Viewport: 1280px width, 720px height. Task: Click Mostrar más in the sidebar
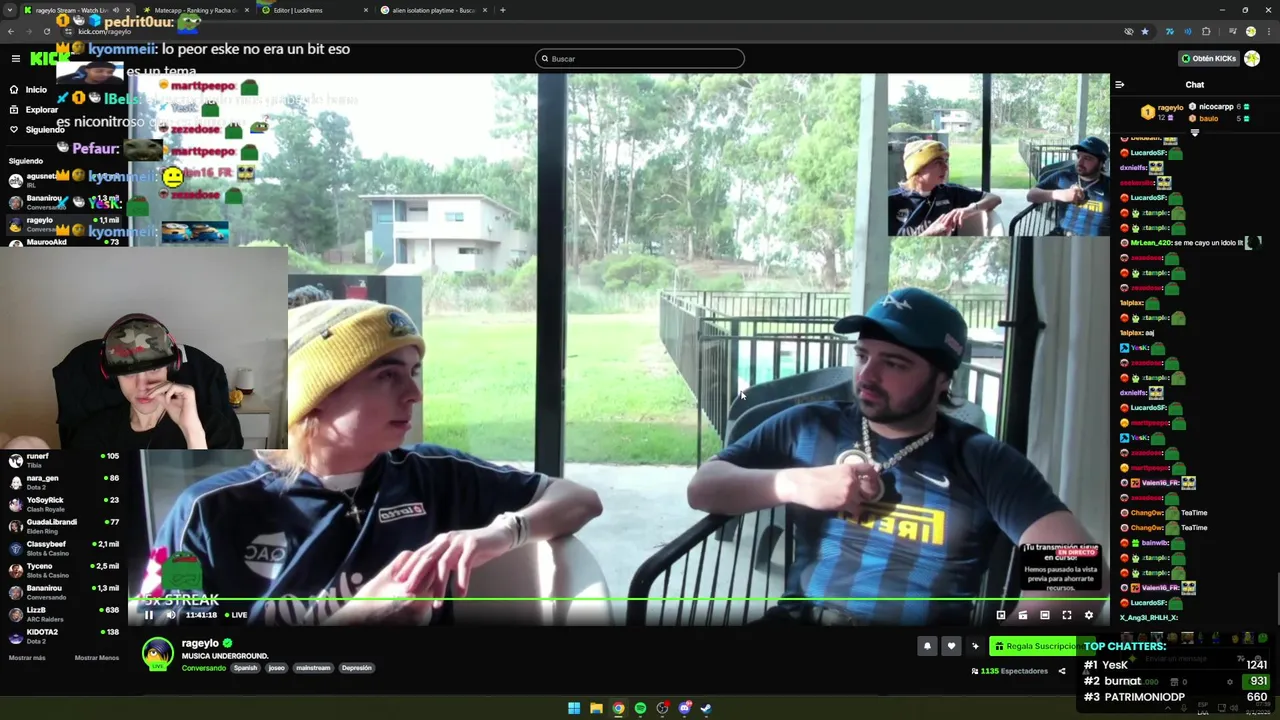(27, 658)
